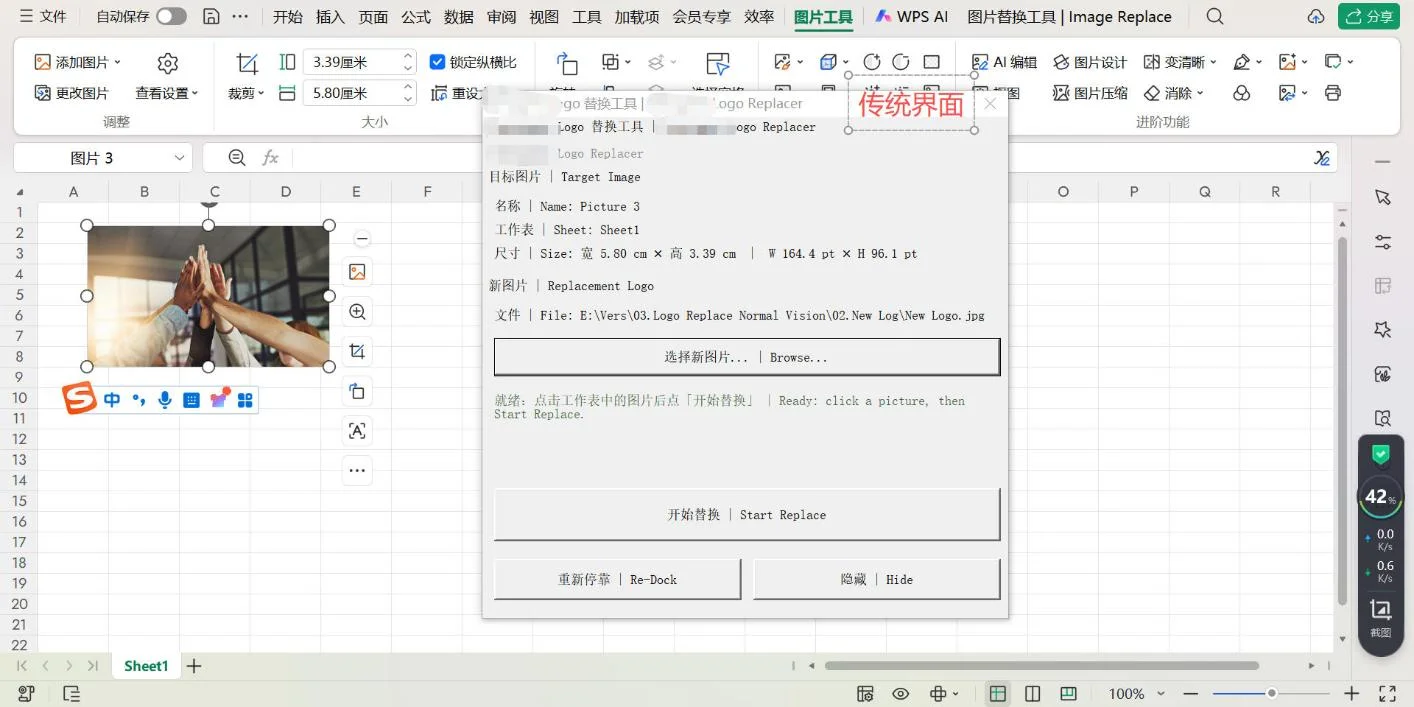The width and height of the screenshot is (1414, 707).
Task: Click the zoom in plus button
Action: coord(1352,693)
